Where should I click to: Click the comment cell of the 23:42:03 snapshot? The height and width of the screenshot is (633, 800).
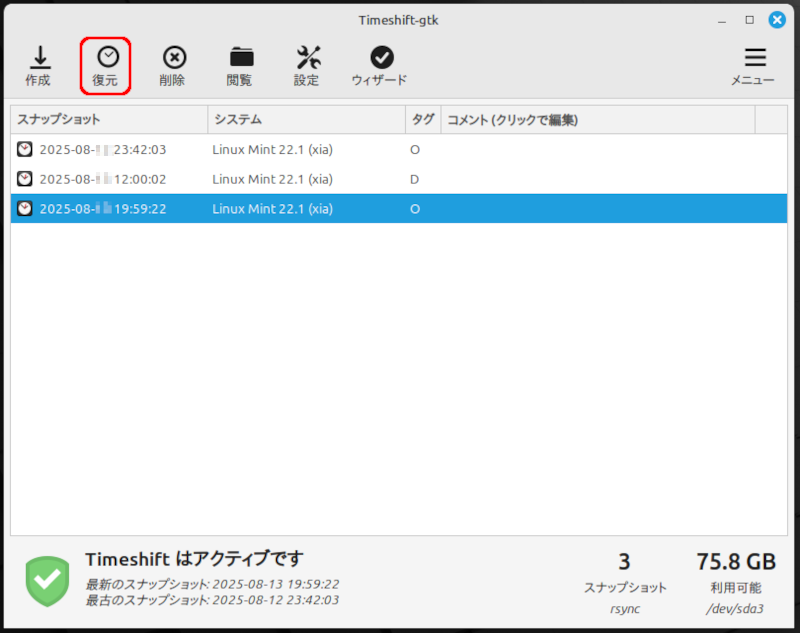[596, 150]
